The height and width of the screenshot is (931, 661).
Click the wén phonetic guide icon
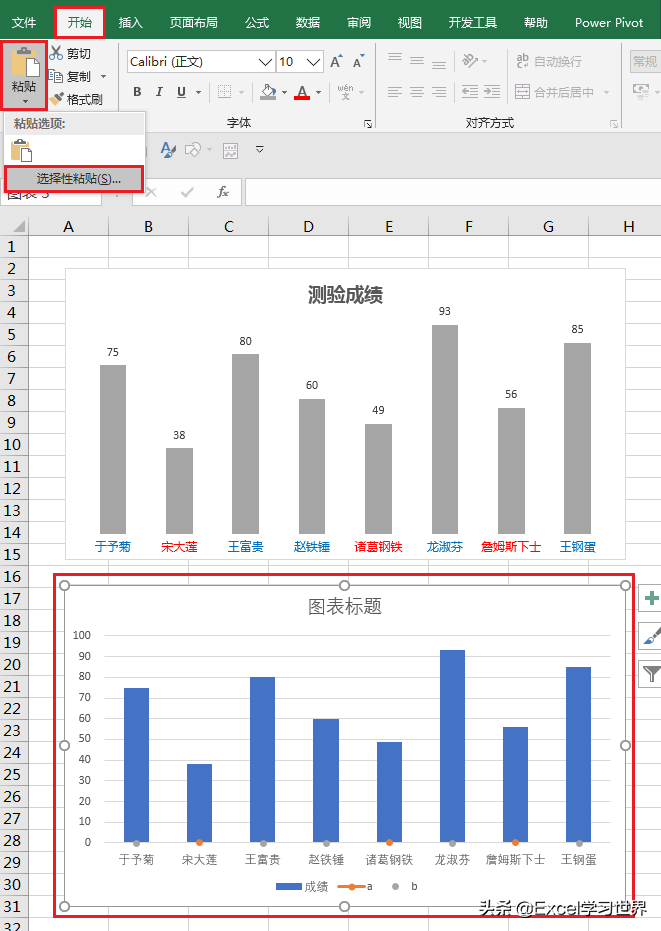[x=345, y=91]
